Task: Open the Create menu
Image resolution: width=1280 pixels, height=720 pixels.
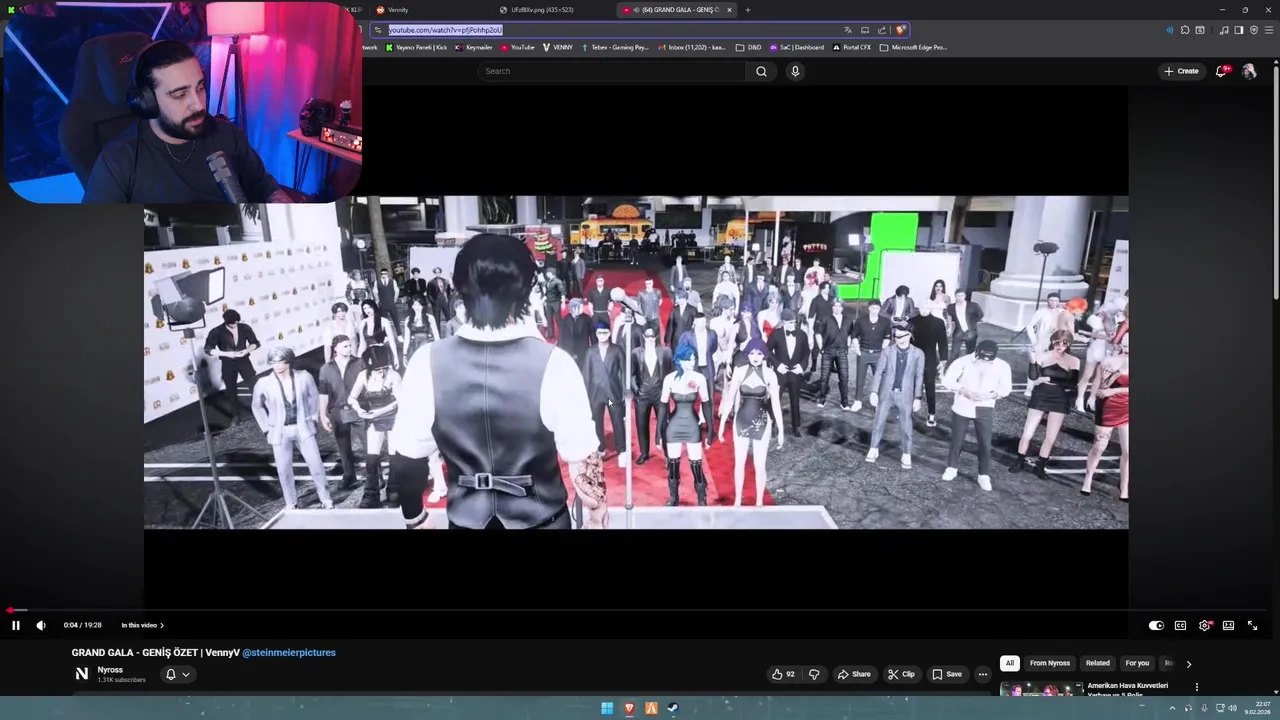Action: click(x=1181, y=71)
